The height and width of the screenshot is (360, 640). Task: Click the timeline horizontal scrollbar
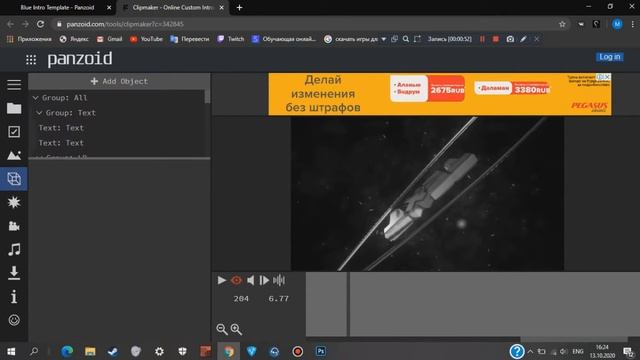tap(573, 339)
